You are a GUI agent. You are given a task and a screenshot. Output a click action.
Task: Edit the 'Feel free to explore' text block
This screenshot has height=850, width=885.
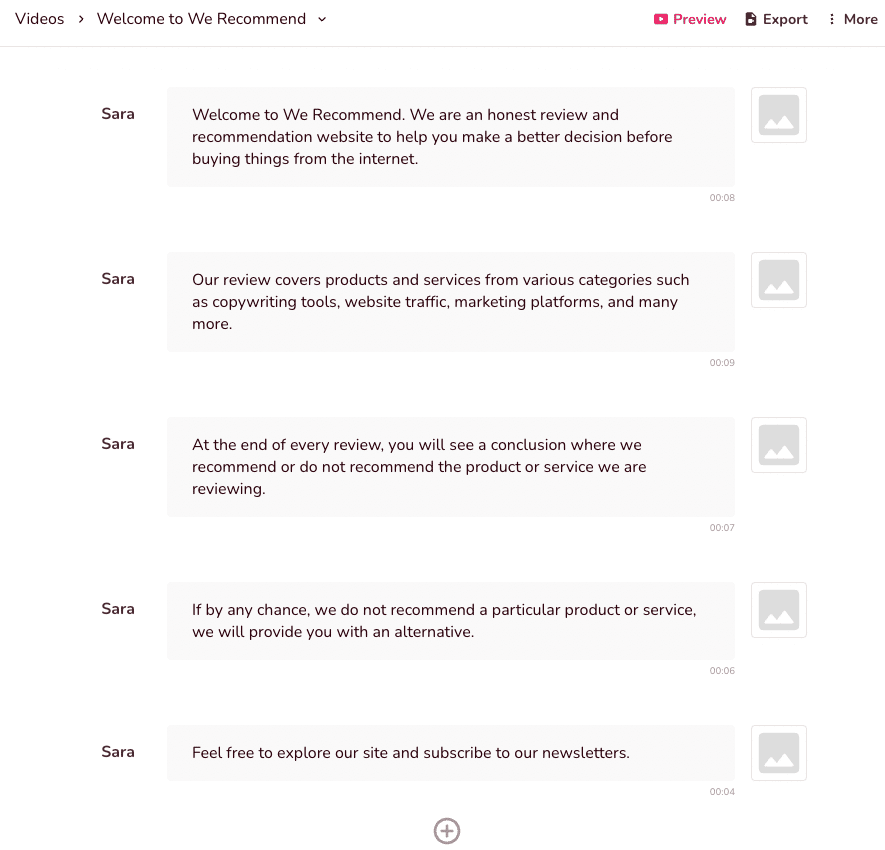451,753
